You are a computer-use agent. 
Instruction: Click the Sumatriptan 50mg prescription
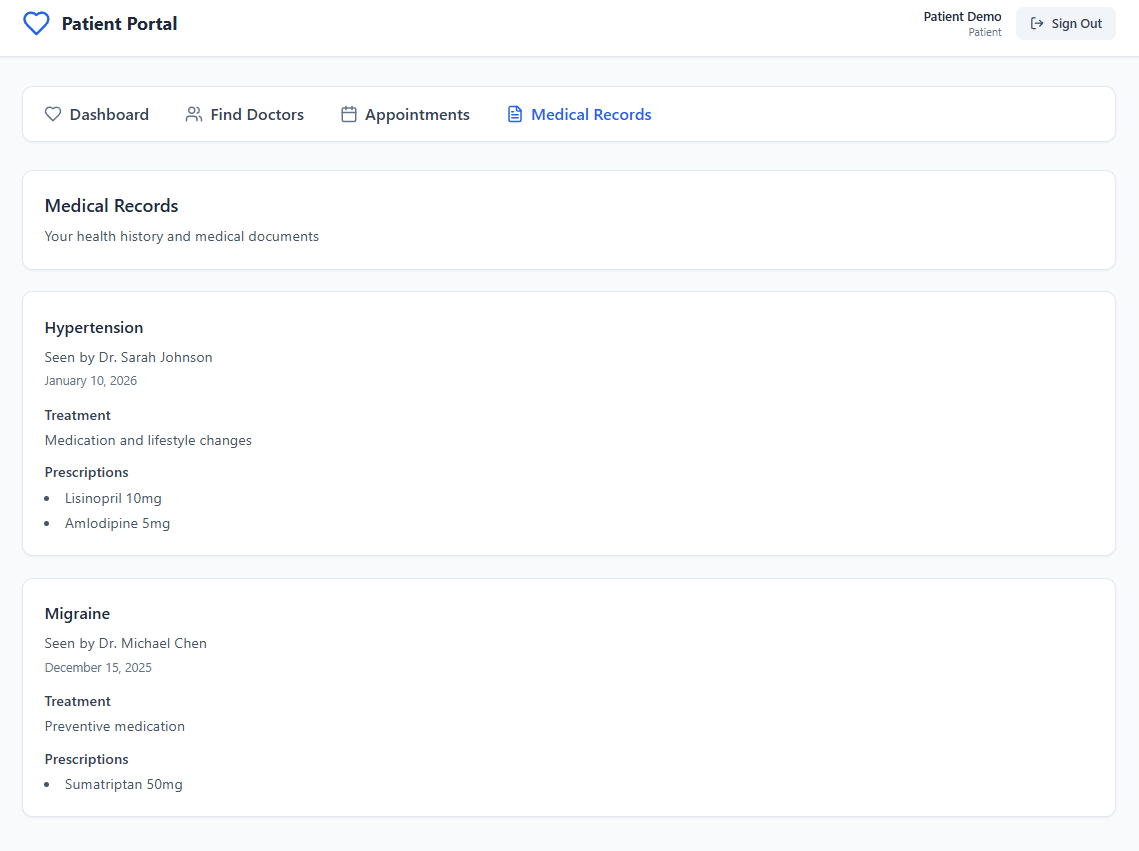pos(123,784)
